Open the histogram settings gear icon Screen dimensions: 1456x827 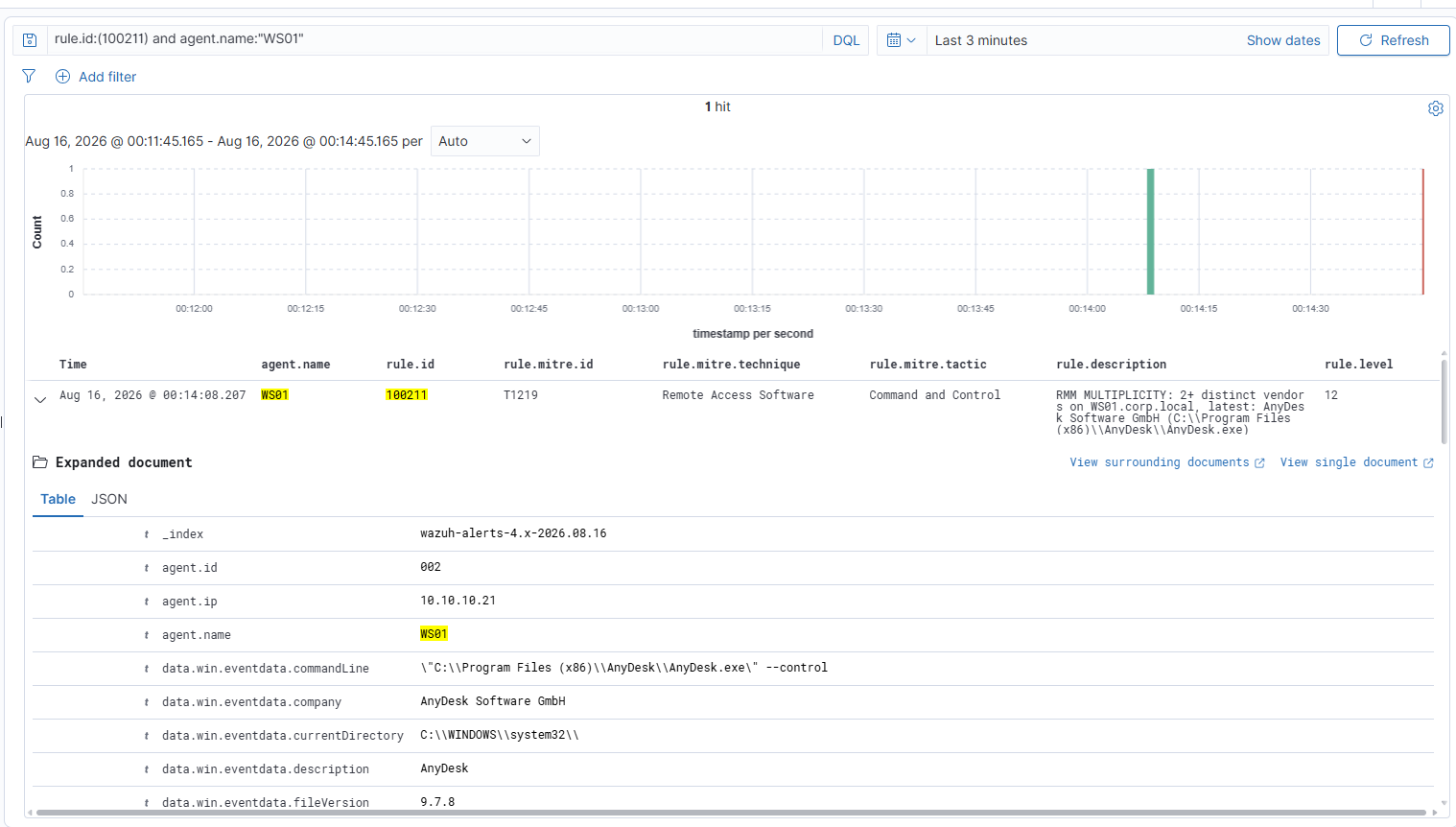(1435, 108)
